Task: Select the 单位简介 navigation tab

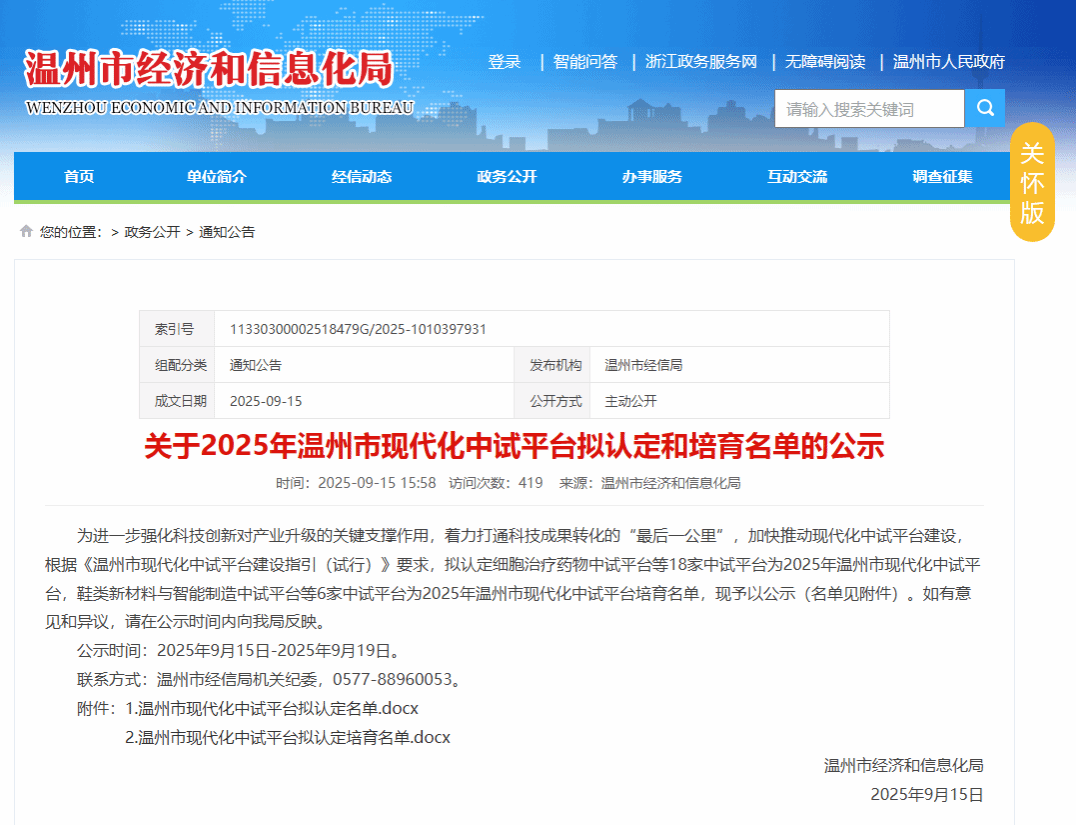Action: click(217, 176)
